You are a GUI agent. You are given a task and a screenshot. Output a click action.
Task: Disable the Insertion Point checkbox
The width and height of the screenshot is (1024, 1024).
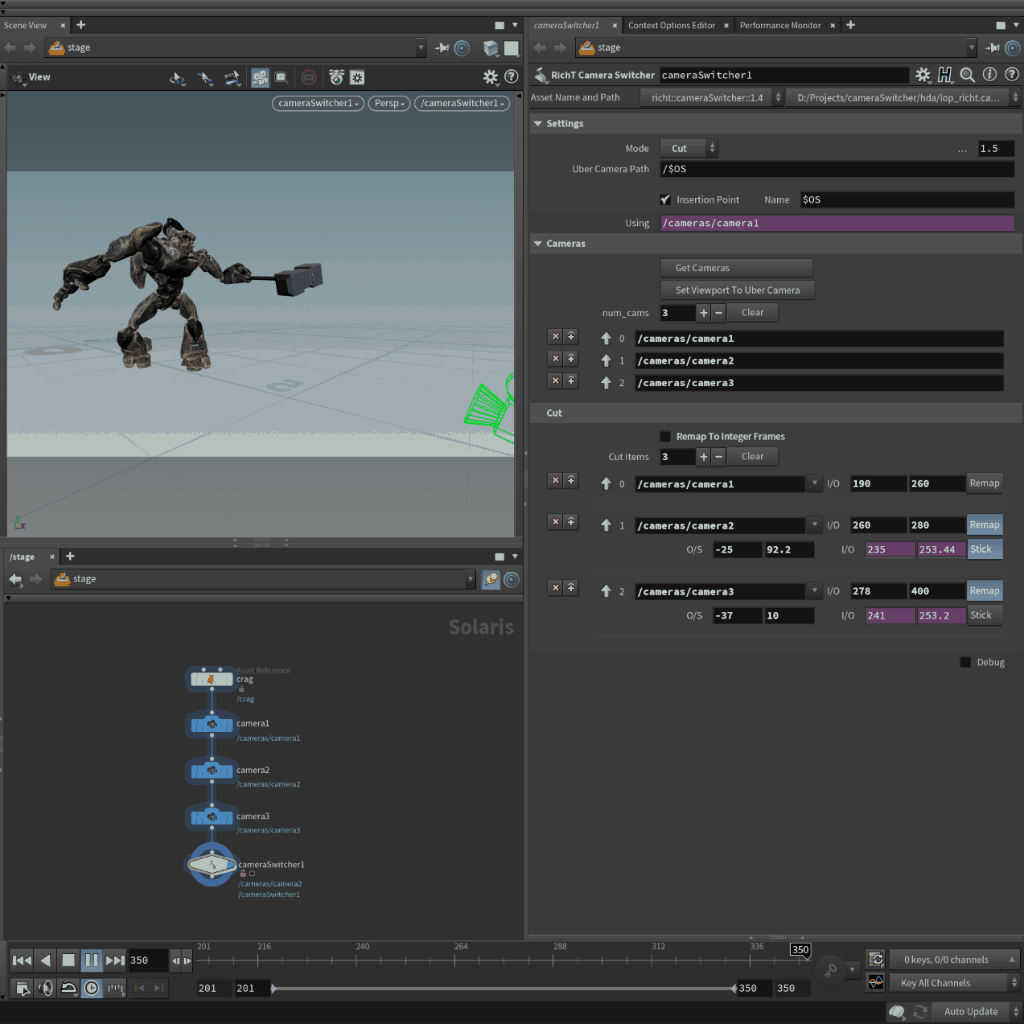coord(665,200)
